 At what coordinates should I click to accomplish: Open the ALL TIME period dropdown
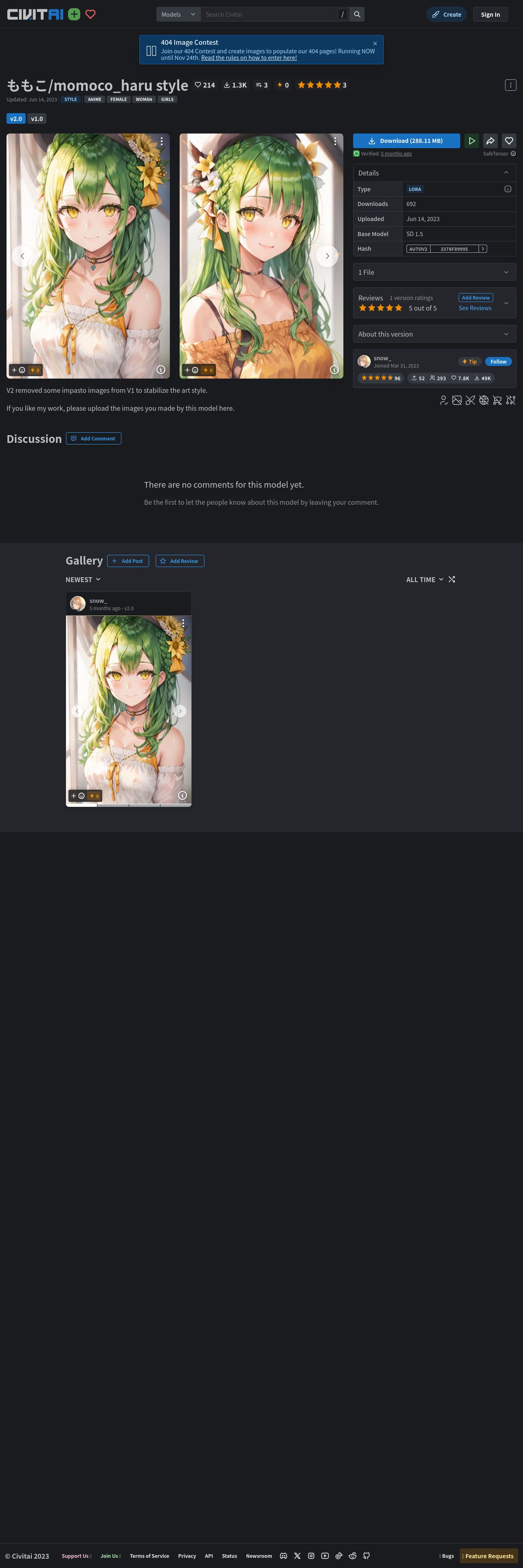click(x=424, y=580)
